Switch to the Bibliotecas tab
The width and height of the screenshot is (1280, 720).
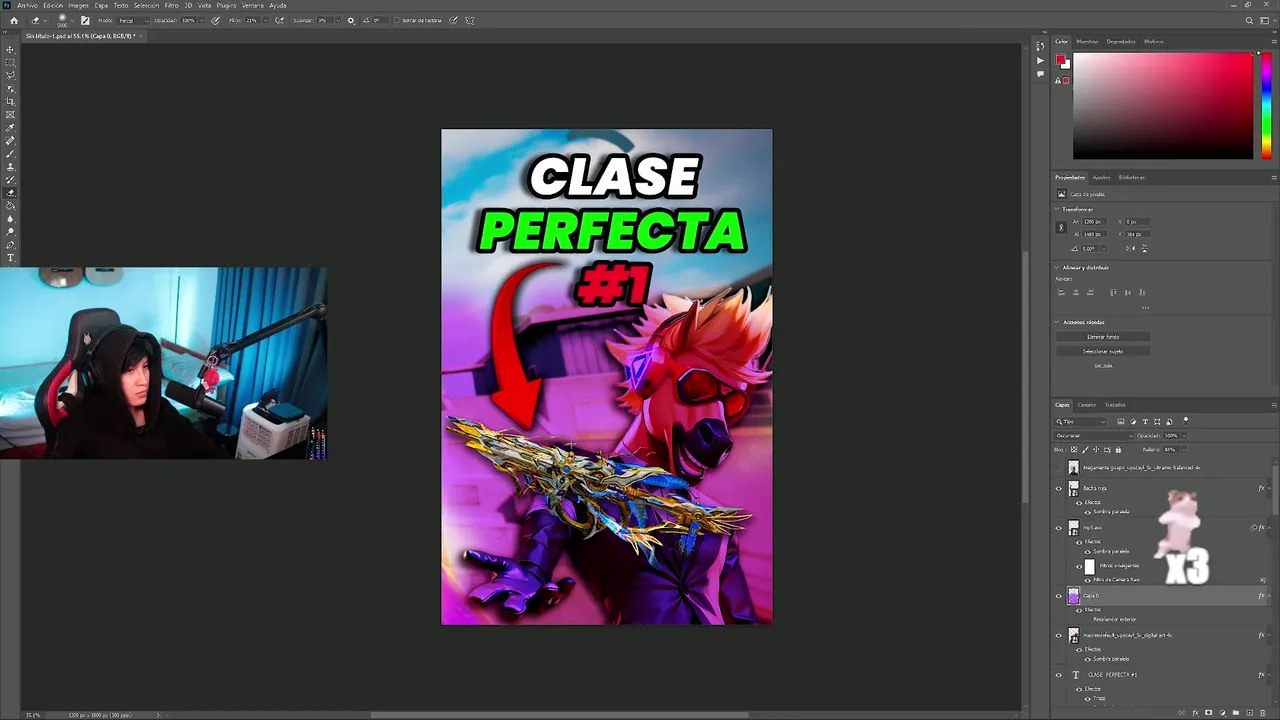point(1132,177)
